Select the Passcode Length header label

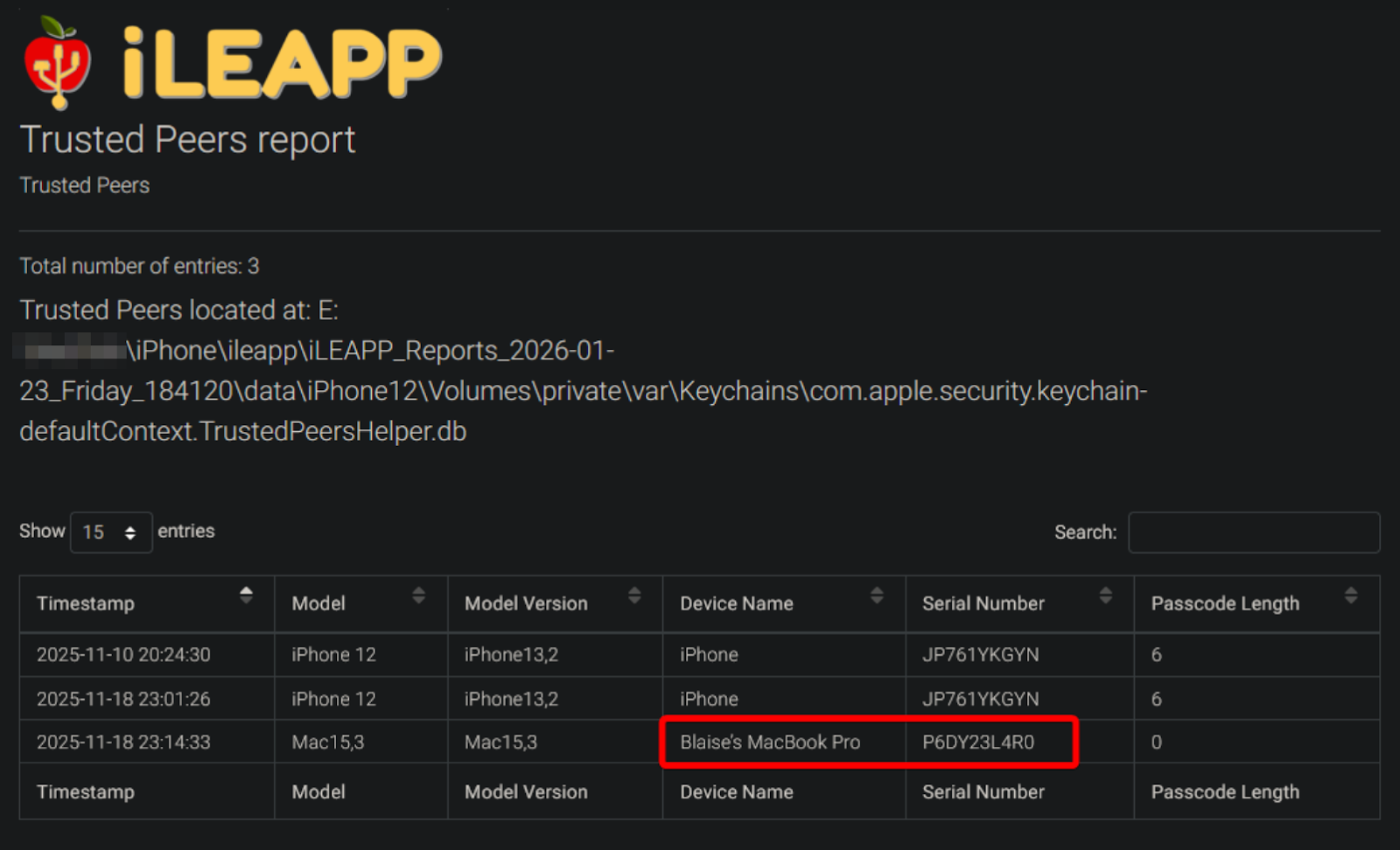coord(1225,603)
